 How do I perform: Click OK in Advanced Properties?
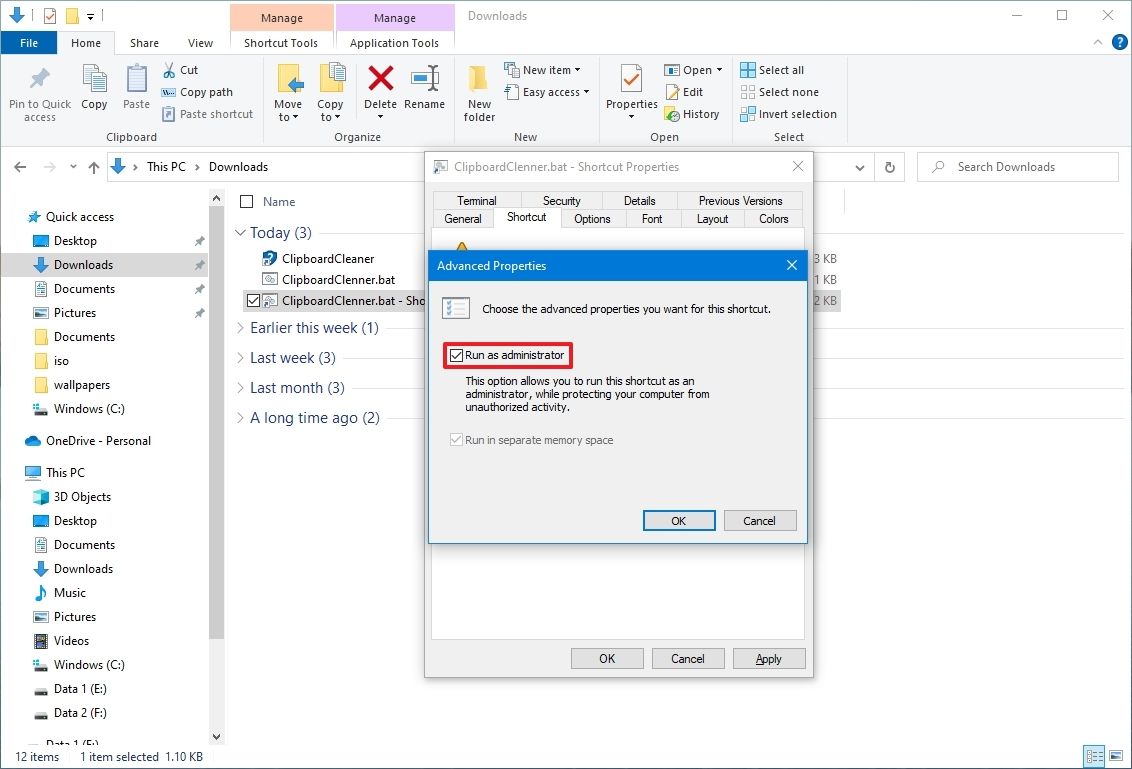[679, 520]
